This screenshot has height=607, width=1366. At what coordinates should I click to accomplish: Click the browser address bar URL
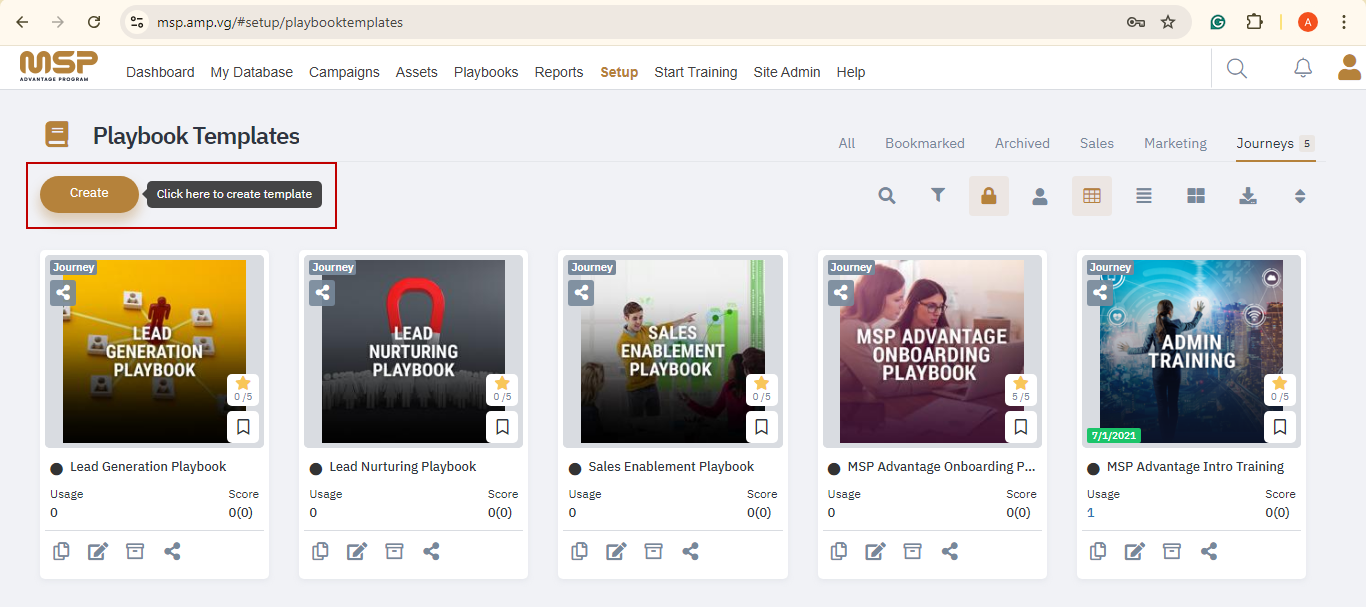coord(280,22)
